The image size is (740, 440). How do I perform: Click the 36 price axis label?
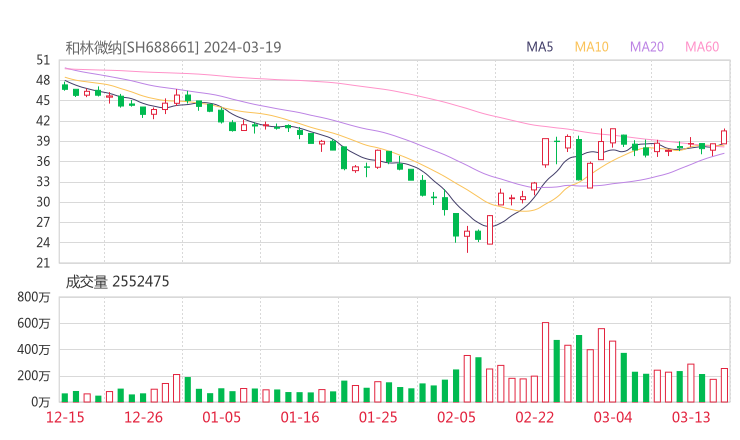coord(43,161)
